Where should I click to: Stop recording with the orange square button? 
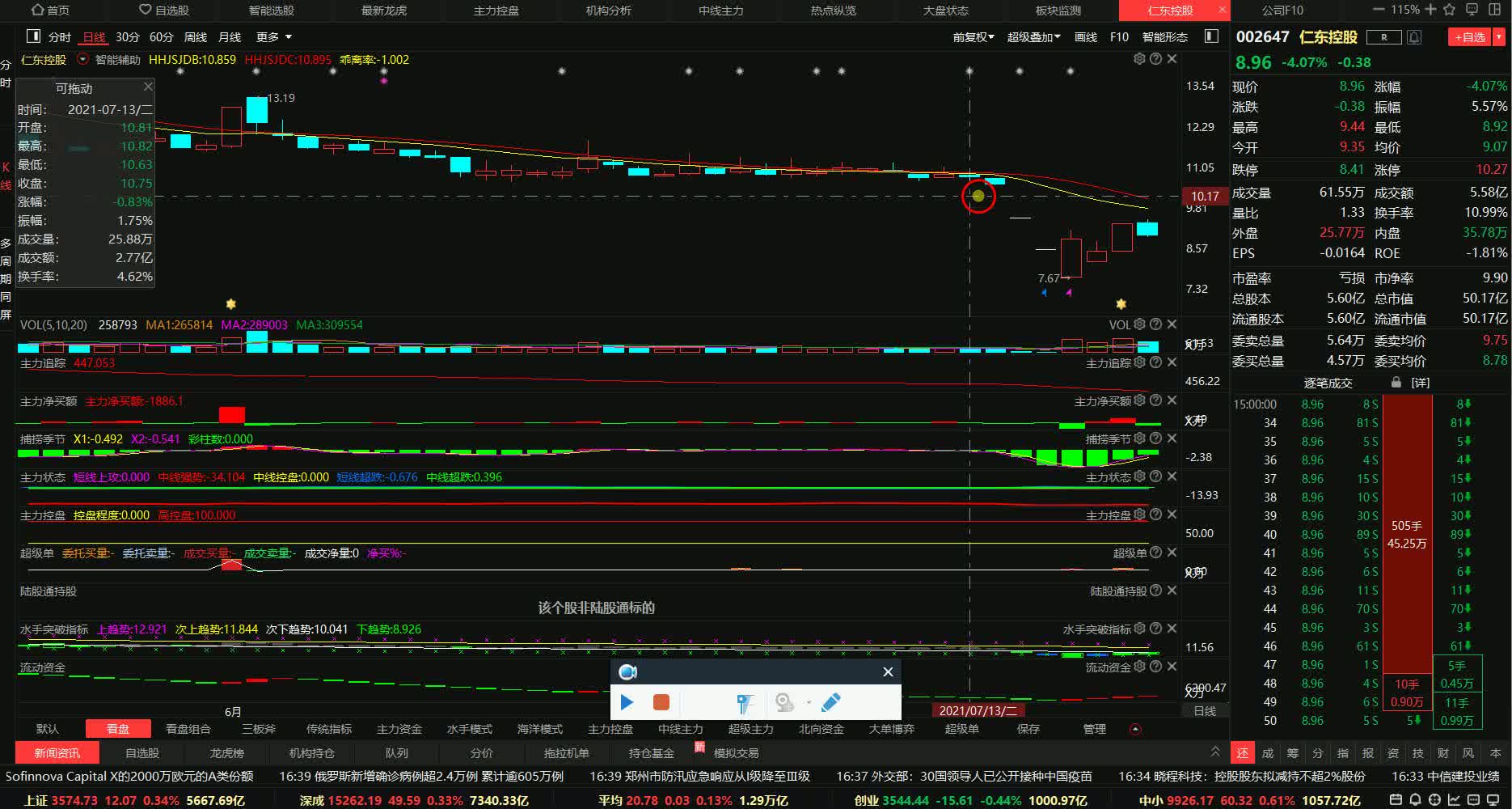pyautogui.click(x=661, y=702)
